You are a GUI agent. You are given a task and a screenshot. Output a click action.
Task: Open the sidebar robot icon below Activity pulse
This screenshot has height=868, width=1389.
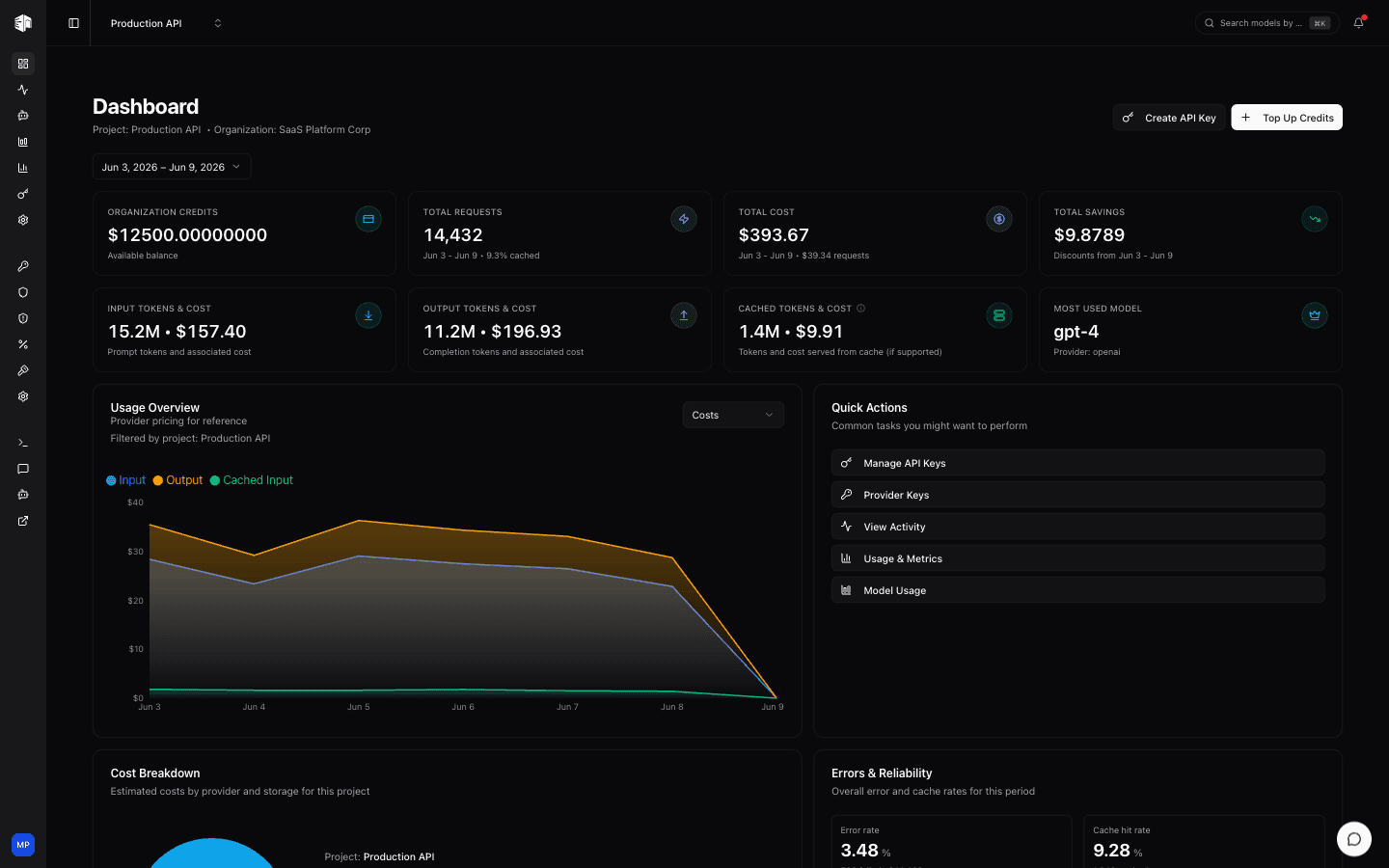coord(23,116)
